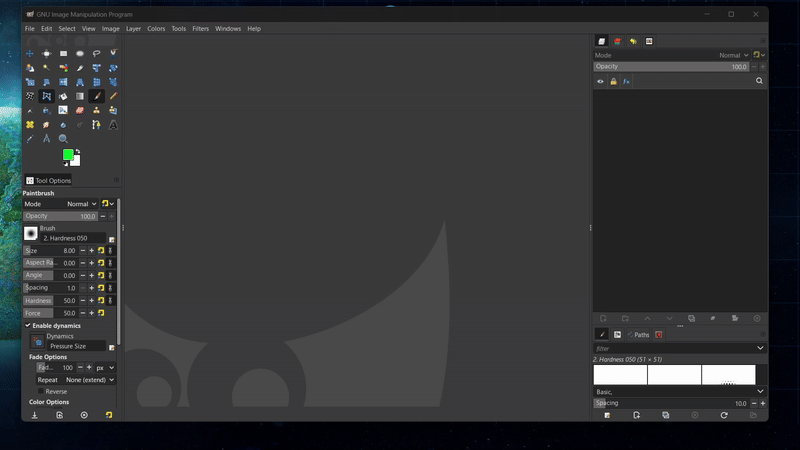This screenshot has width=800, height=450.
Task: Open the fade length px unit dropdown
Action: point(105,367)
